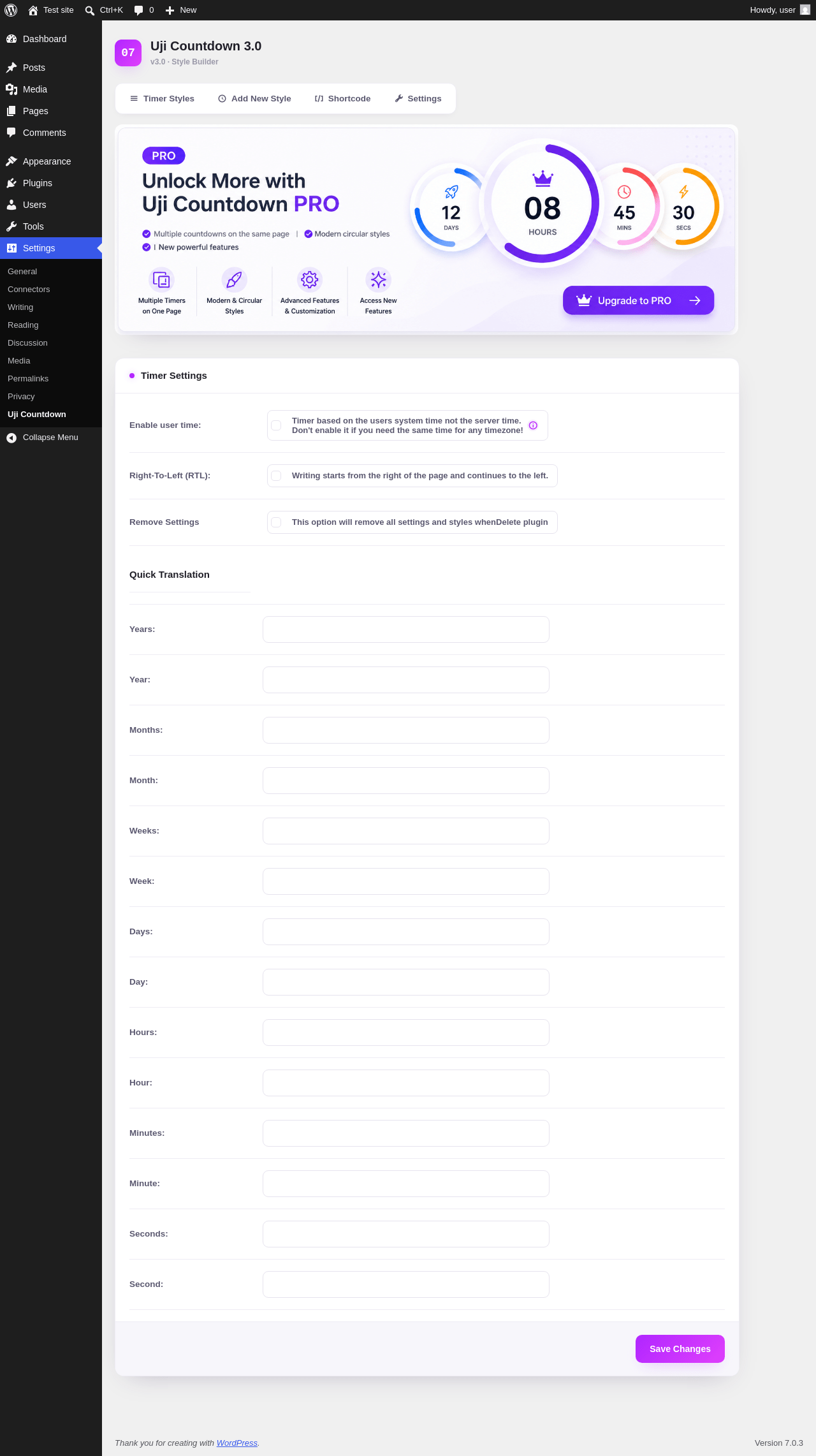Click the Week translation input field
This screenshot has height=1456, width=816.
click(406, 881)
